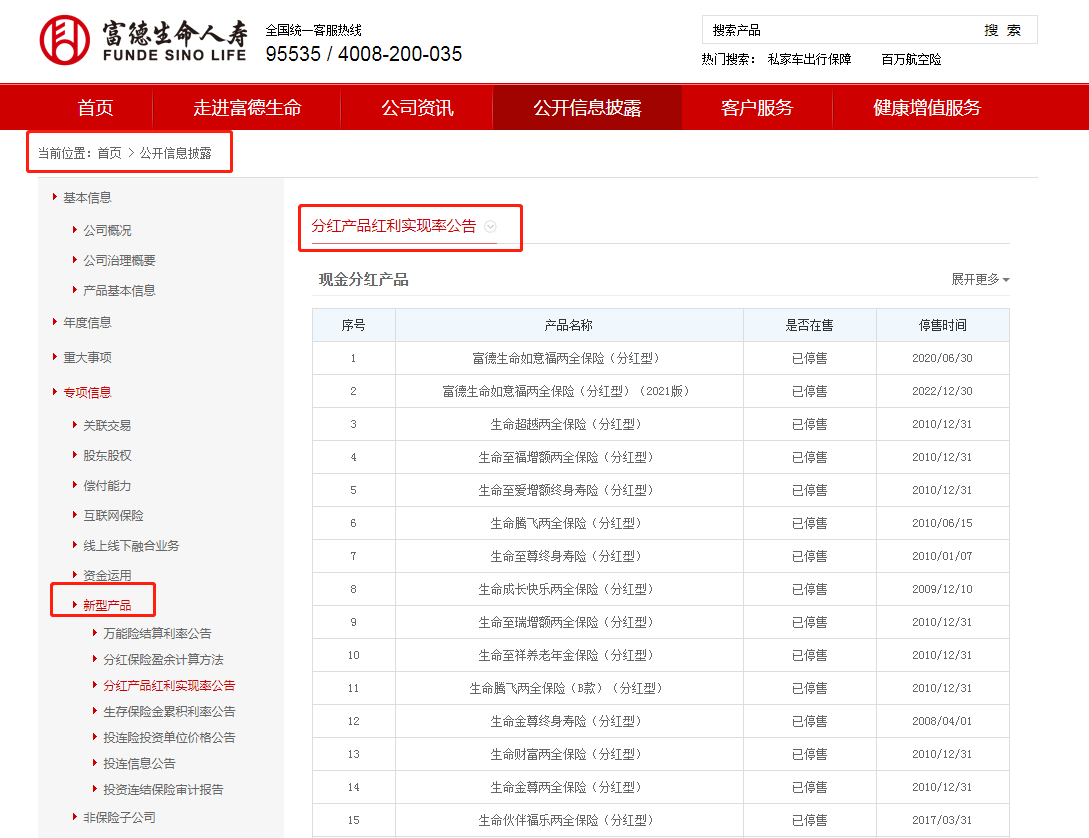This screenshot has width=1089, height=838.
Task: Open 万能险结算利率公告 sub-item
Action: tap(157, 633)
